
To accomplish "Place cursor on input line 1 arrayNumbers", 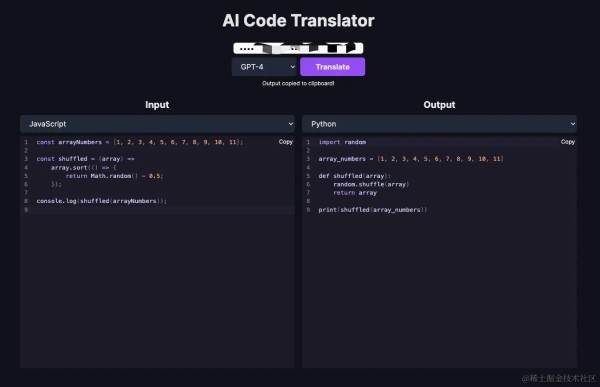I will tap(80, 142).
